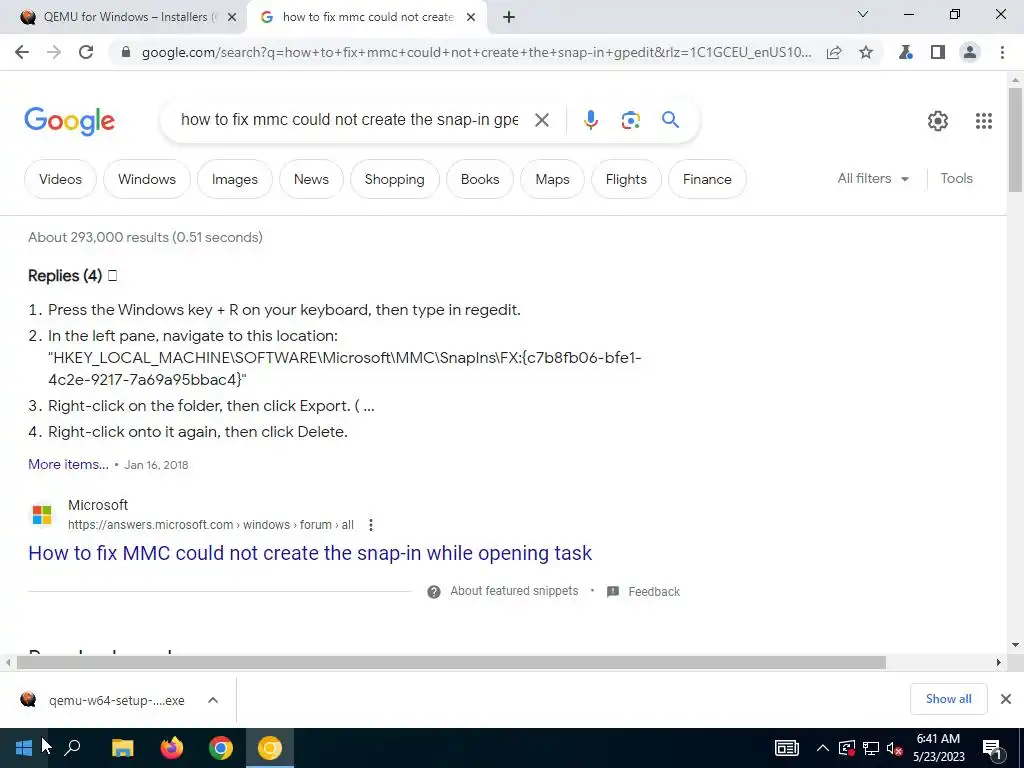Click the horizontal scrollbar thumb
This screenshot has width=1024, height=768.
point(451,663)
